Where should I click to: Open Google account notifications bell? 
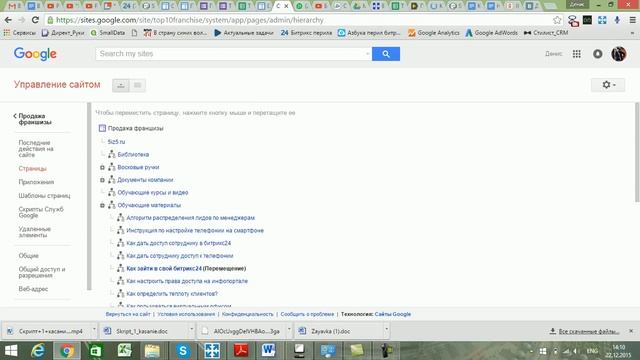[598, 54]
